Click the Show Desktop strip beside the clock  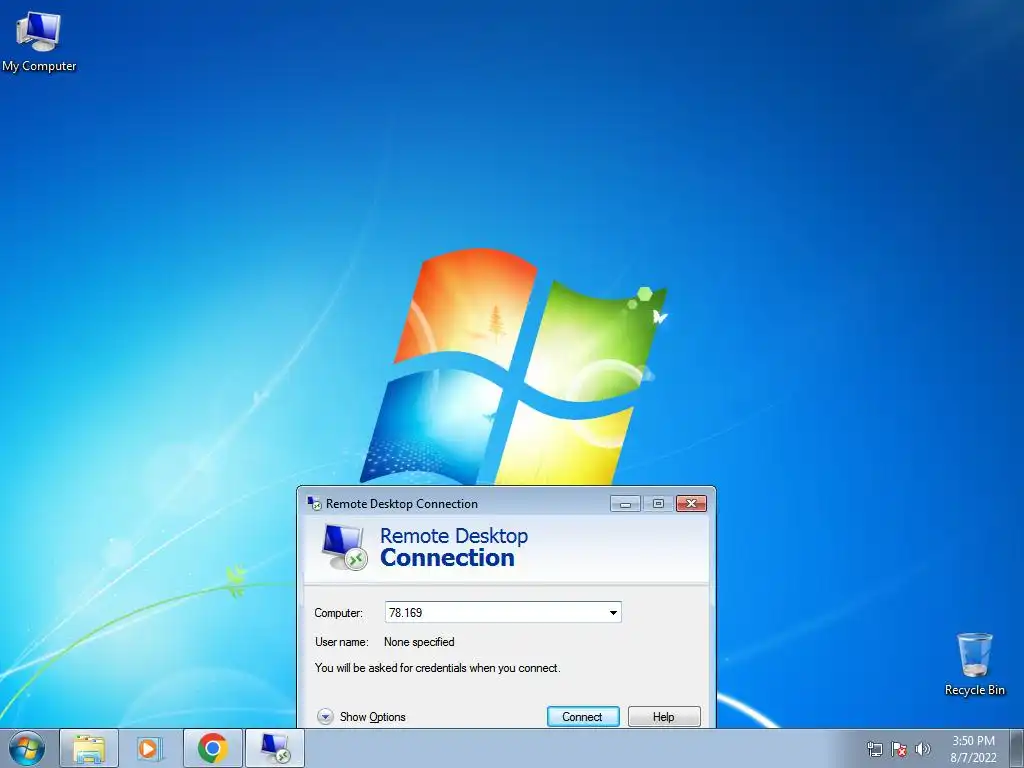click(1016, 748)
